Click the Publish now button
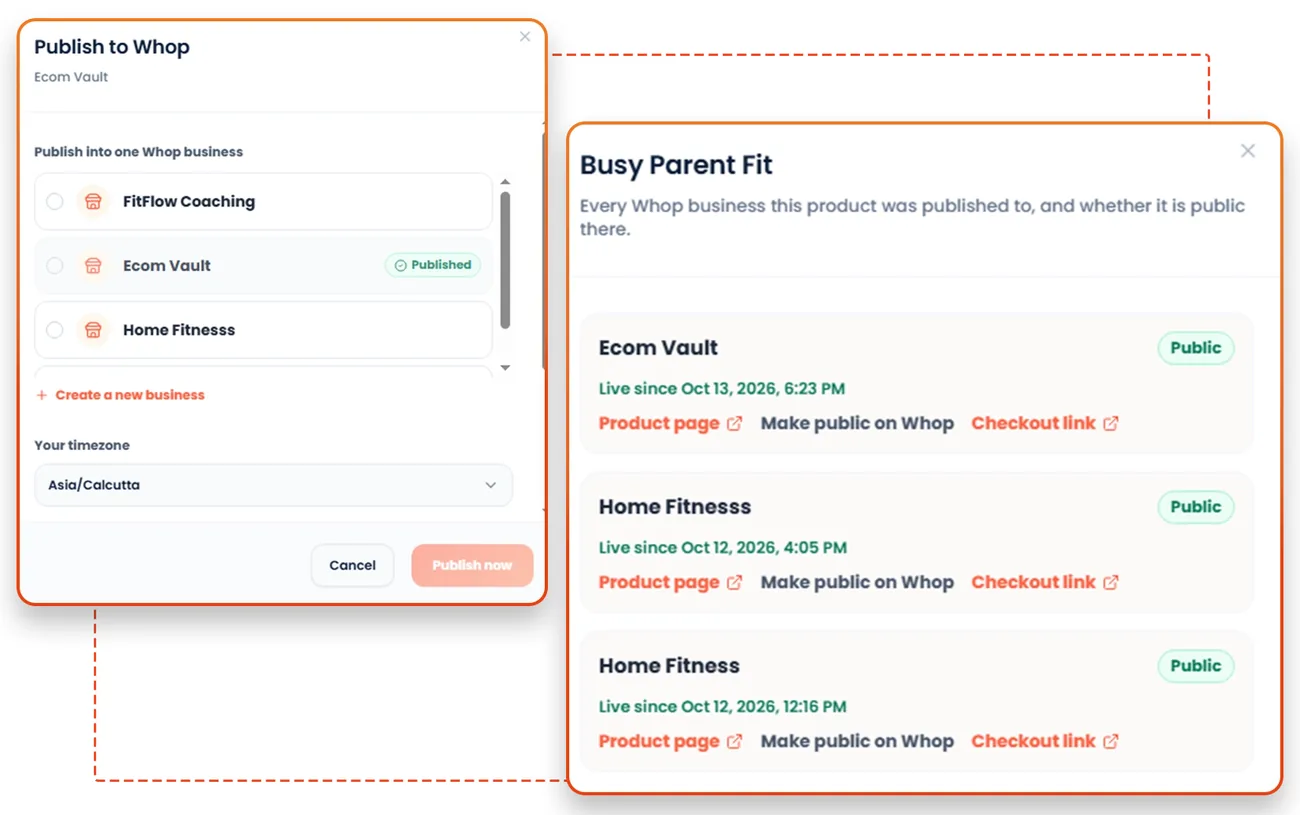The width and height of the screenshot is (1300, 815). point(472,565)
